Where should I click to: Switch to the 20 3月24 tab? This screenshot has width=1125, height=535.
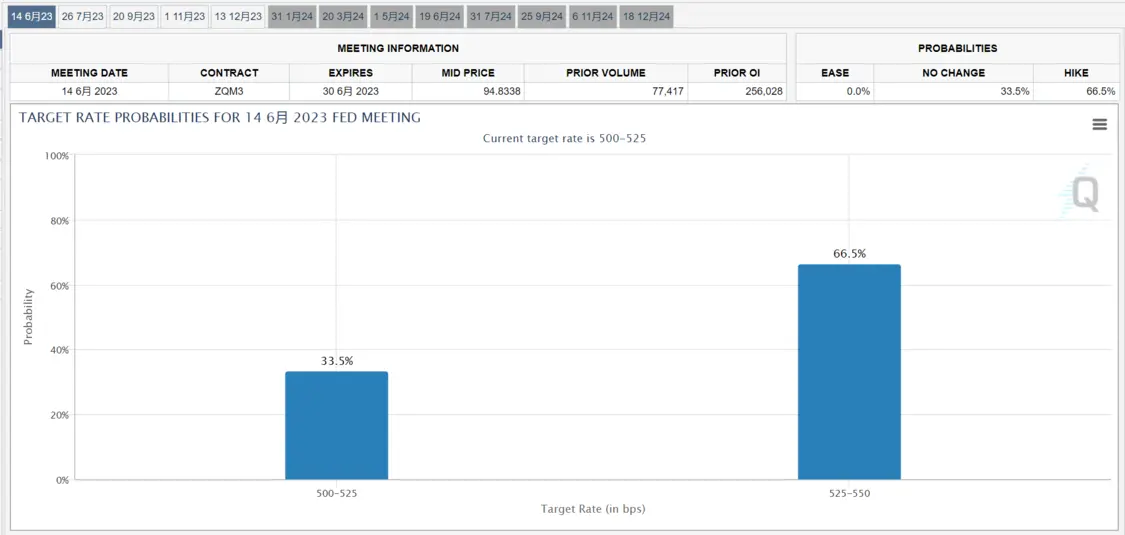(x=343, y=16)
